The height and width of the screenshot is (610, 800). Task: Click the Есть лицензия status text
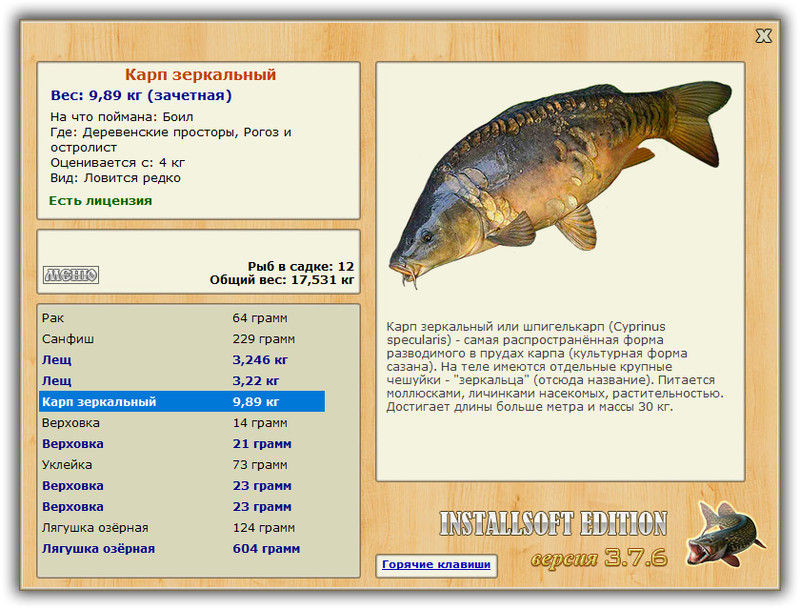101,200
